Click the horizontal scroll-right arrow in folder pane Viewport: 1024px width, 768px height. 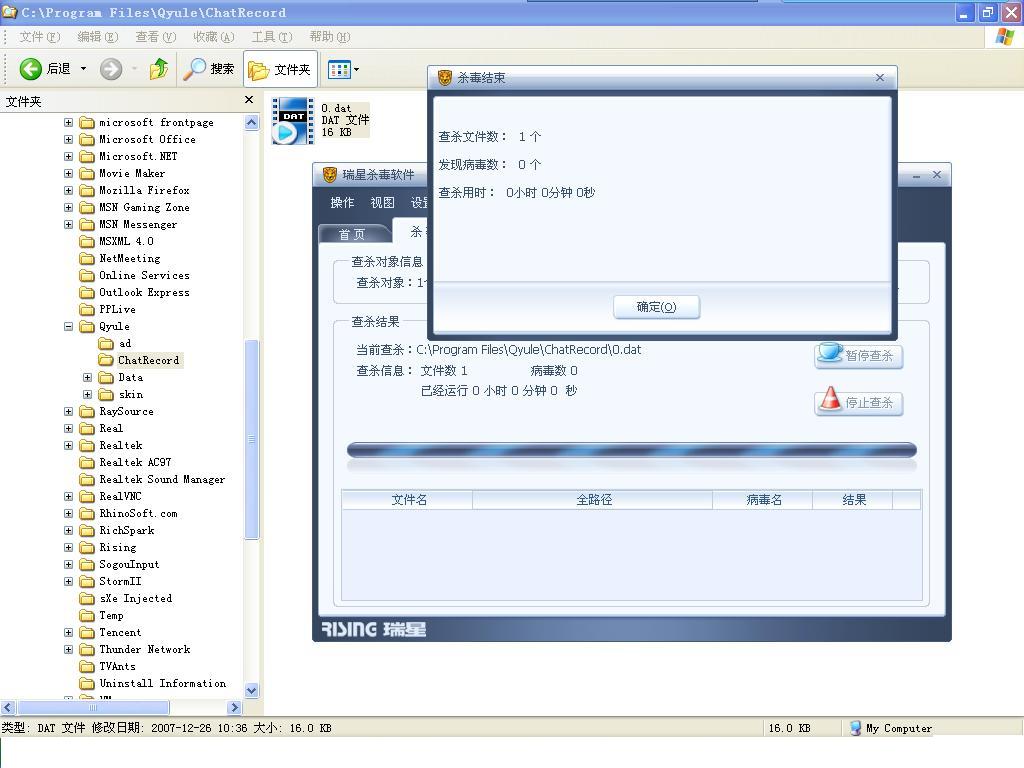click(234, 707)
